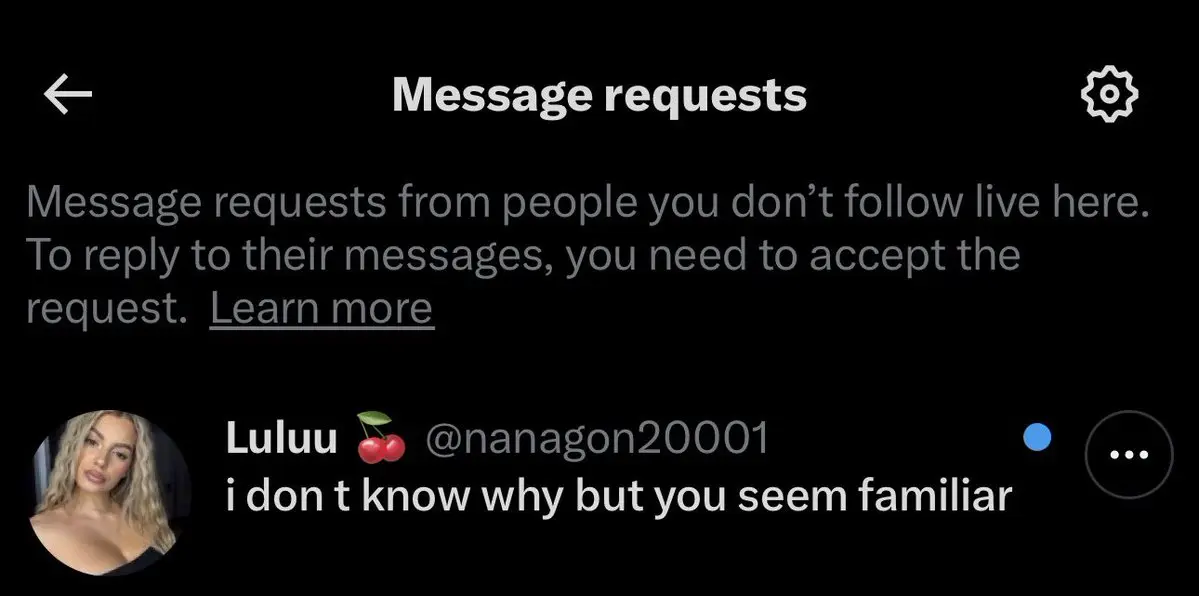Click the "people you don't follow" description line
The width and height of the screenshot is (1199, 596).
coord(587,203)
